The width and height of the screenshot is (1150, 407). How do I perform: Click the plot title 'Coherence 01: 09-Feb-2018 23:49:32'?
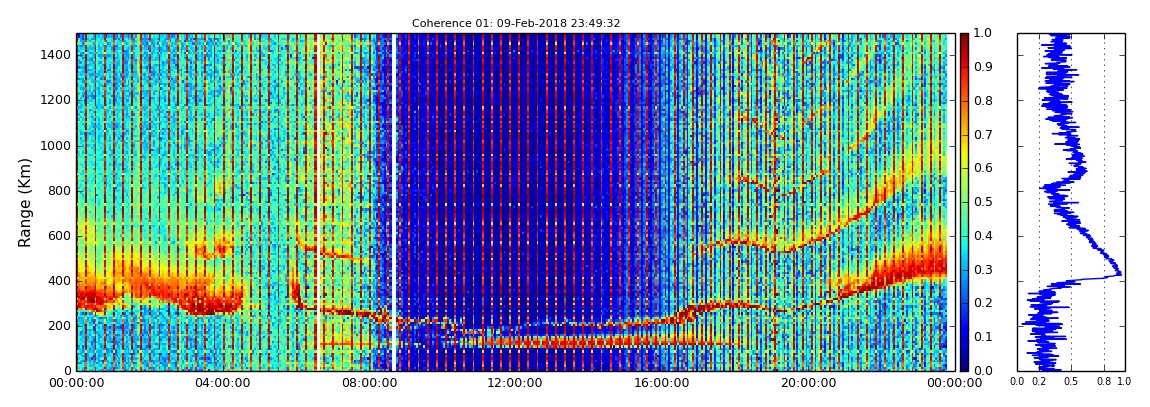pos(516,23)
